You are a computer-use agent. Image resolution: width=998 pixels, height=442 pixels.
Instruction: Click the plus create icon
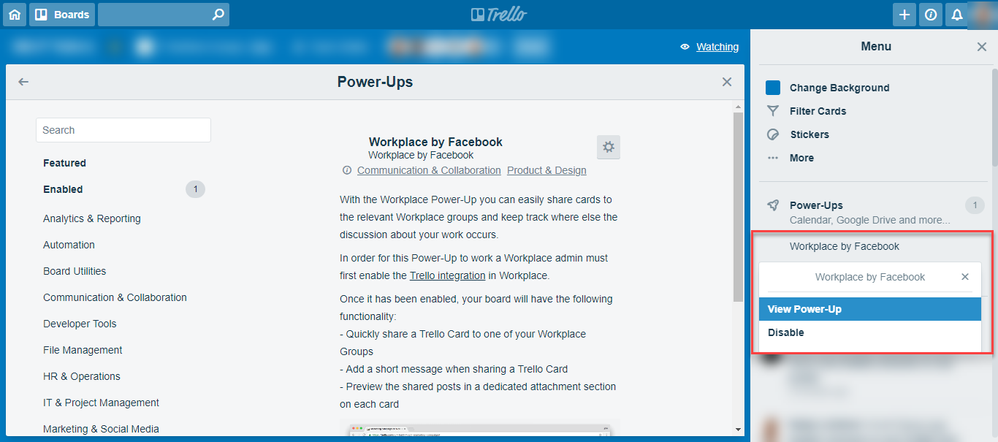904,15
